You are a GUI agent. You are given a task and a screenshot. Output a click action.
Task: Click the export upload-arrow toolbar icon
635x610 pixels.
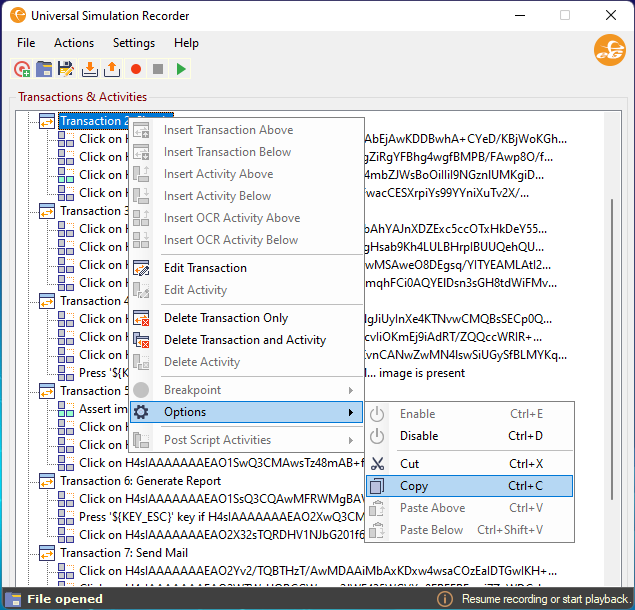pyautogui.click(x=111, y=69)
